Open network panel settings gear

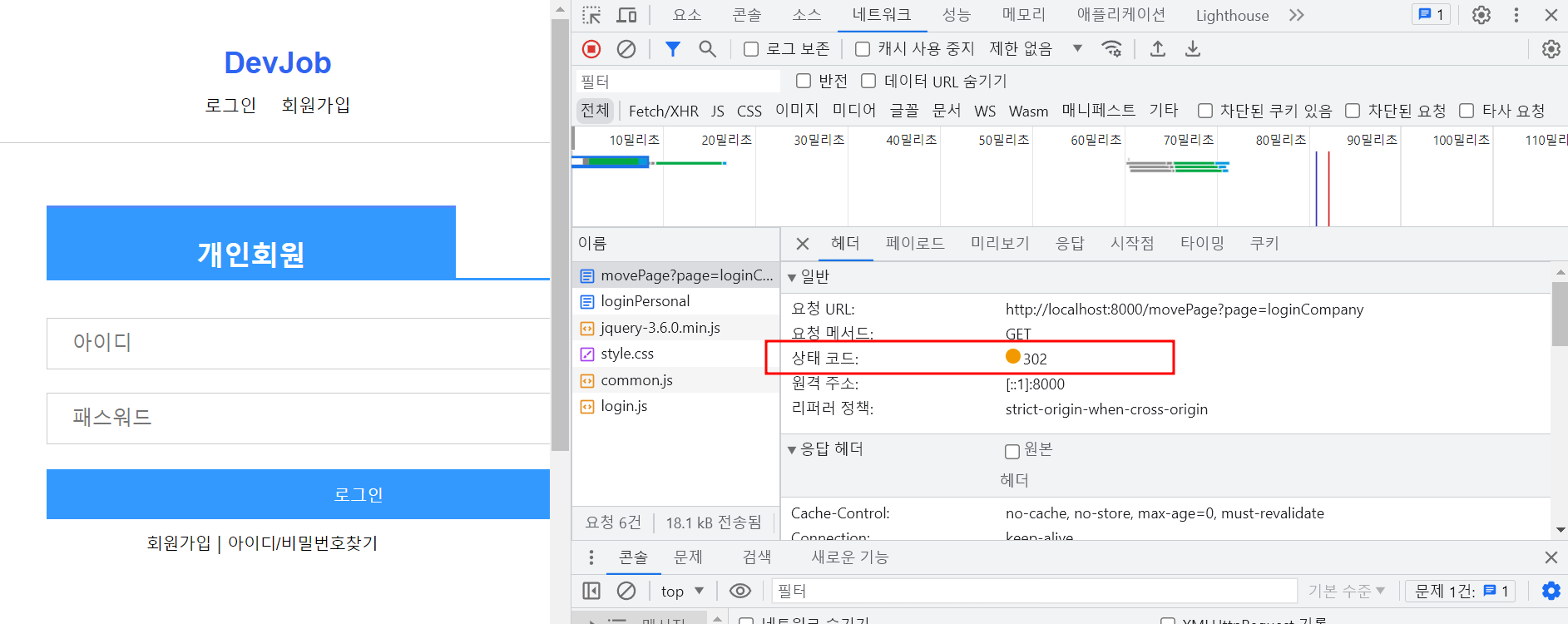tap(1551, 49)
